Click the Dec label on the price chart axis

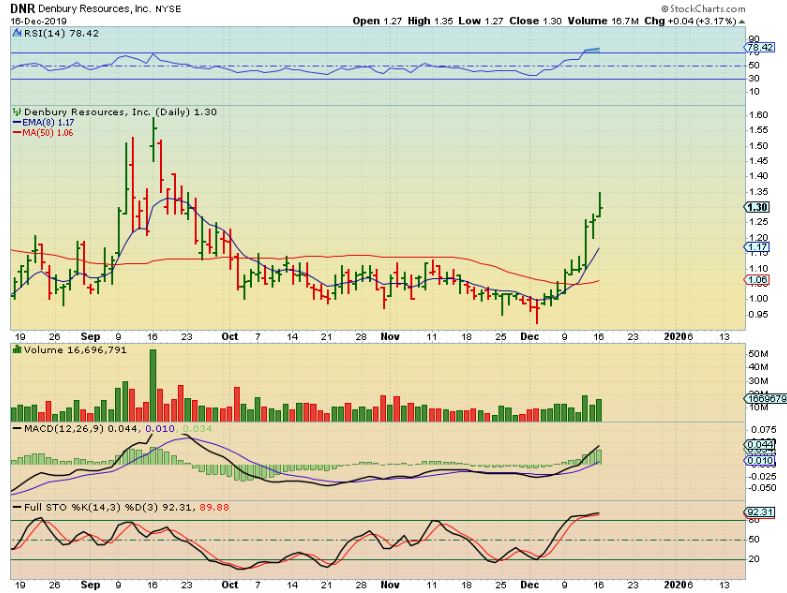[x=529, y=336]
